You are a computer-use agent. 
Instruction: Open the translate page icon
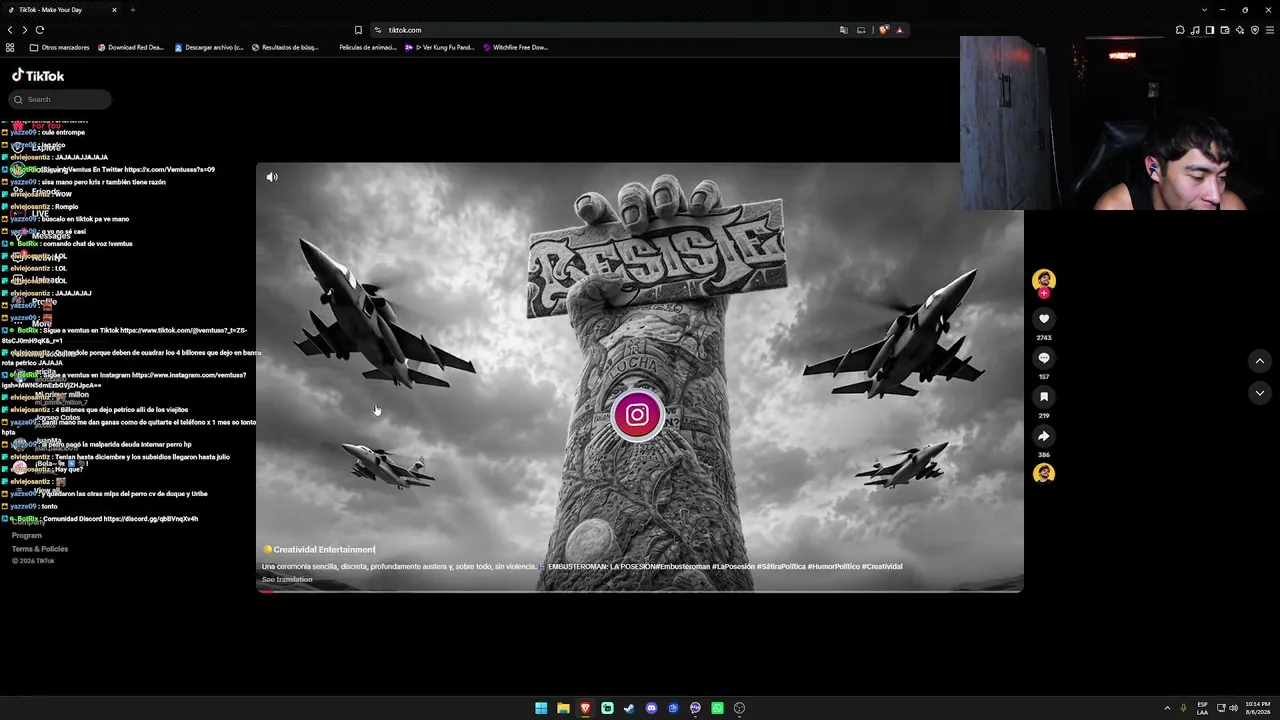(844, 30)
